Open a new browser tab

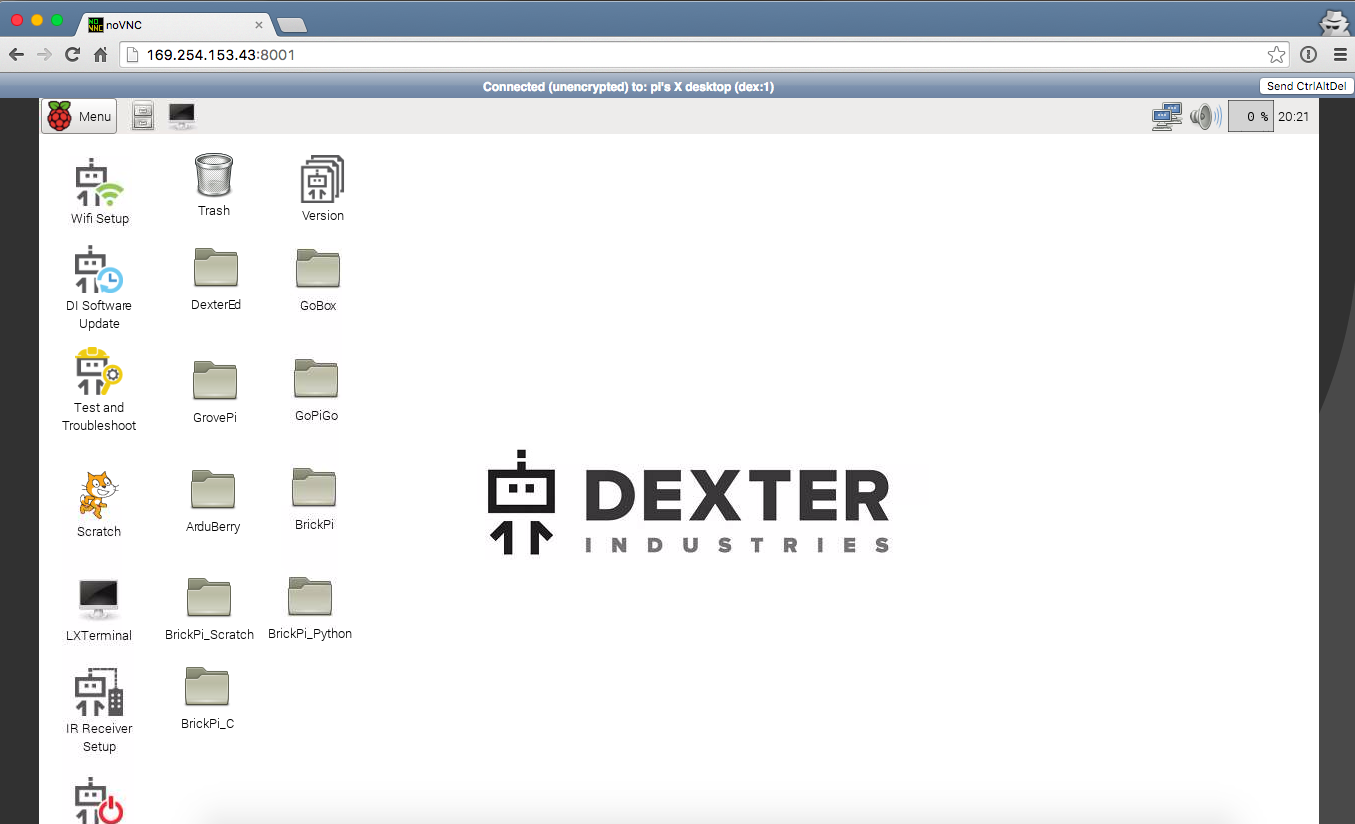[291, 26]
